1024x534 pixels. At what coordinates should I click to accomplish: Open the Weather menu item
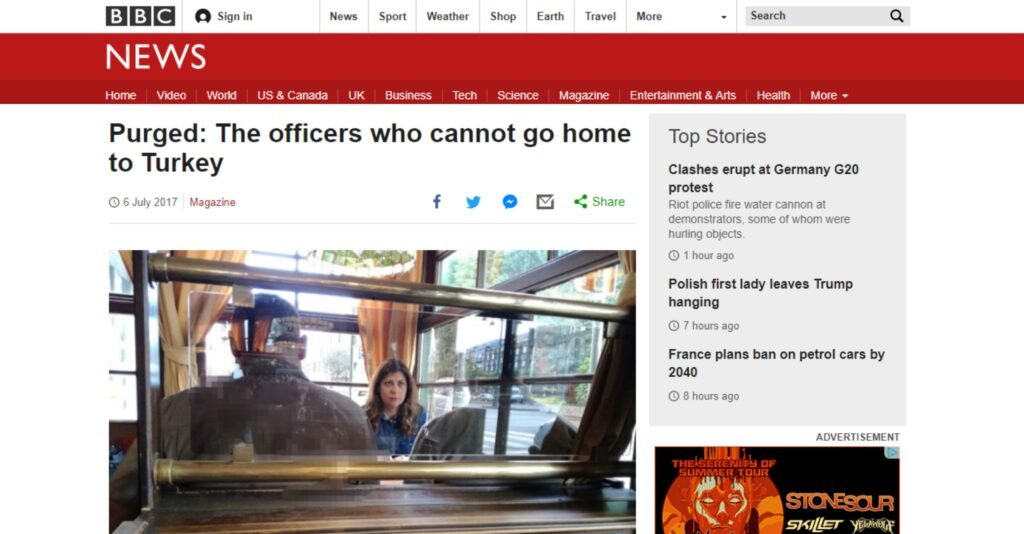pos(447,16)
